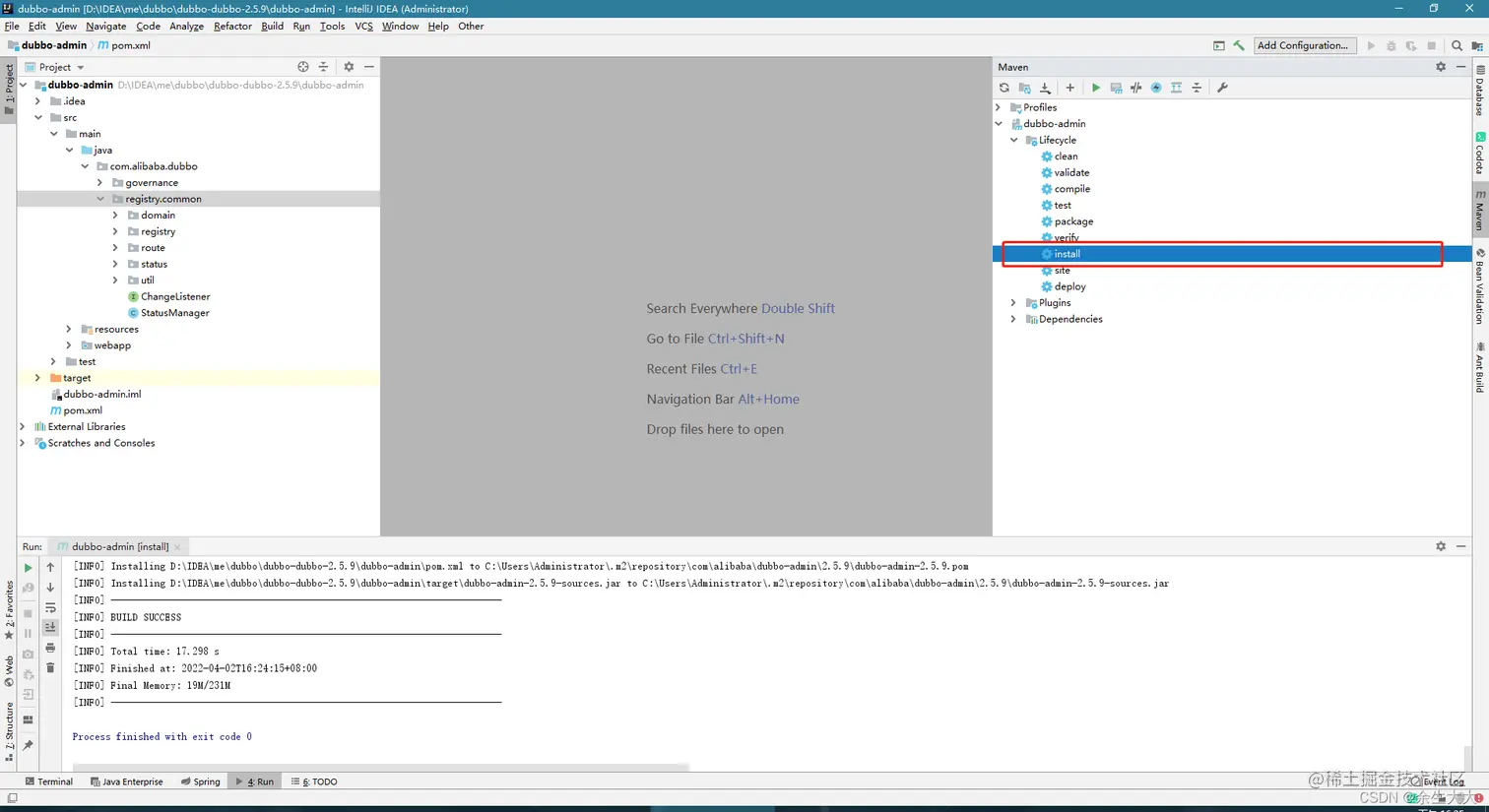Add a Maven project with plus icon
This screenshot has width=1489, height=812.
point(1070,88)
